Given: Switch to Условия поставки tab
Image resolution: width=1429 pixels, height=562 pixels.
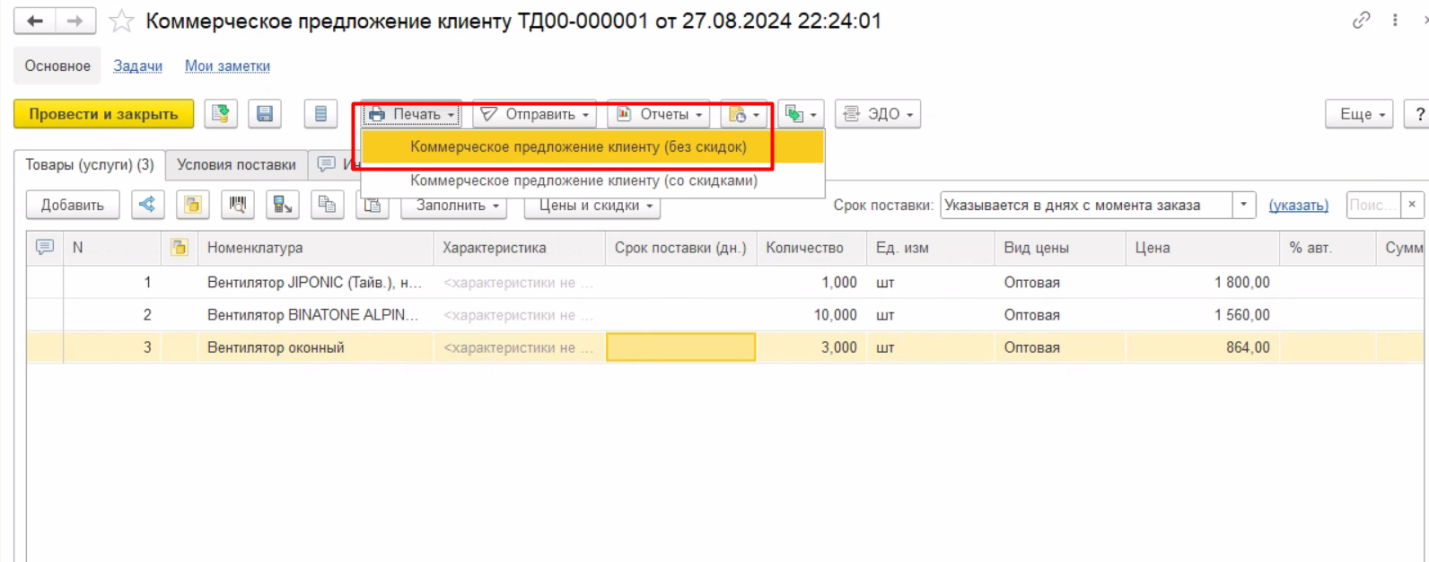Looking at the screenshot, I should coord(236,165).
